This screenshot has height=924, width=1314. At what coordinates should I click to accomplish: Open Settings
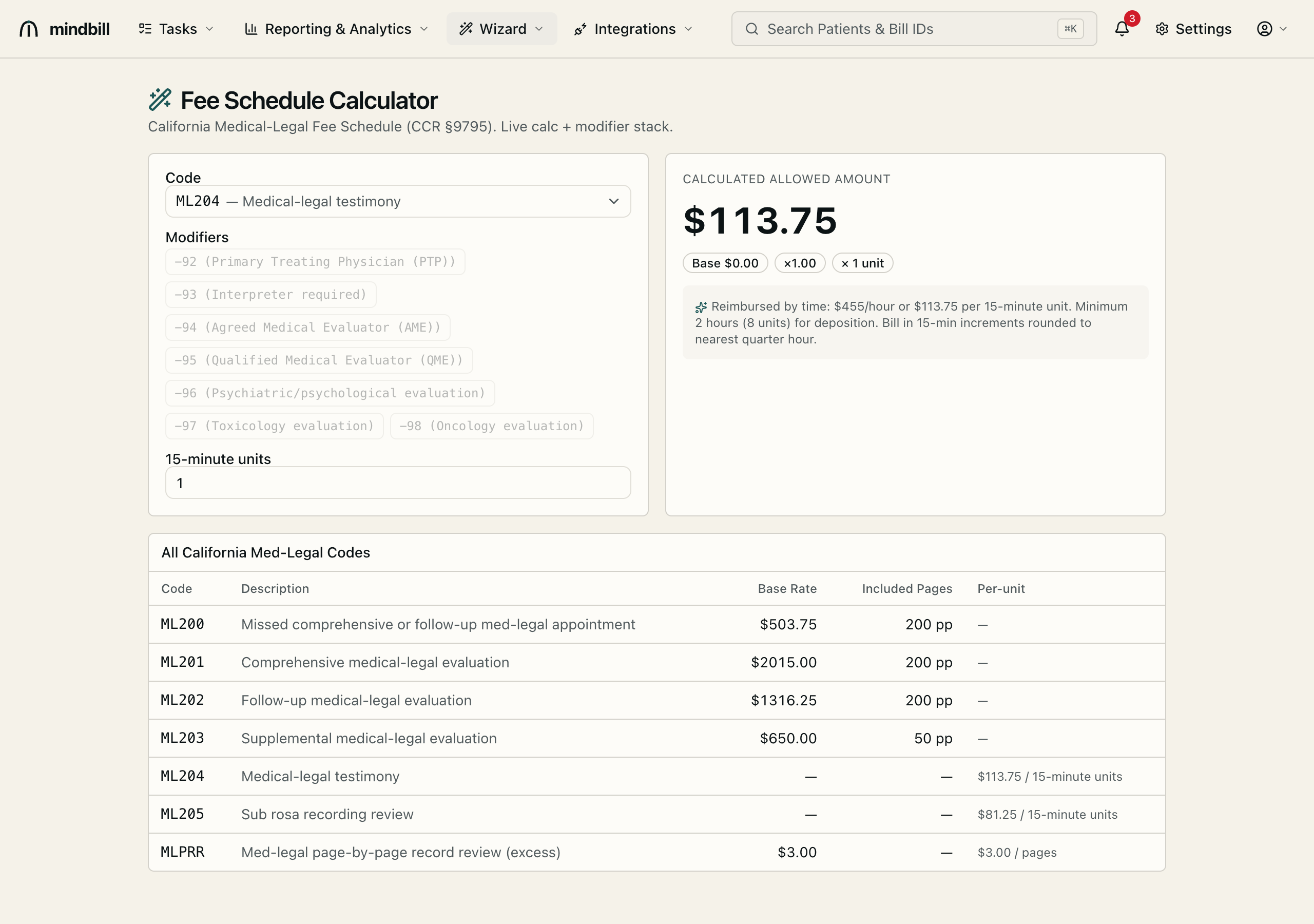pos(1193,29)
